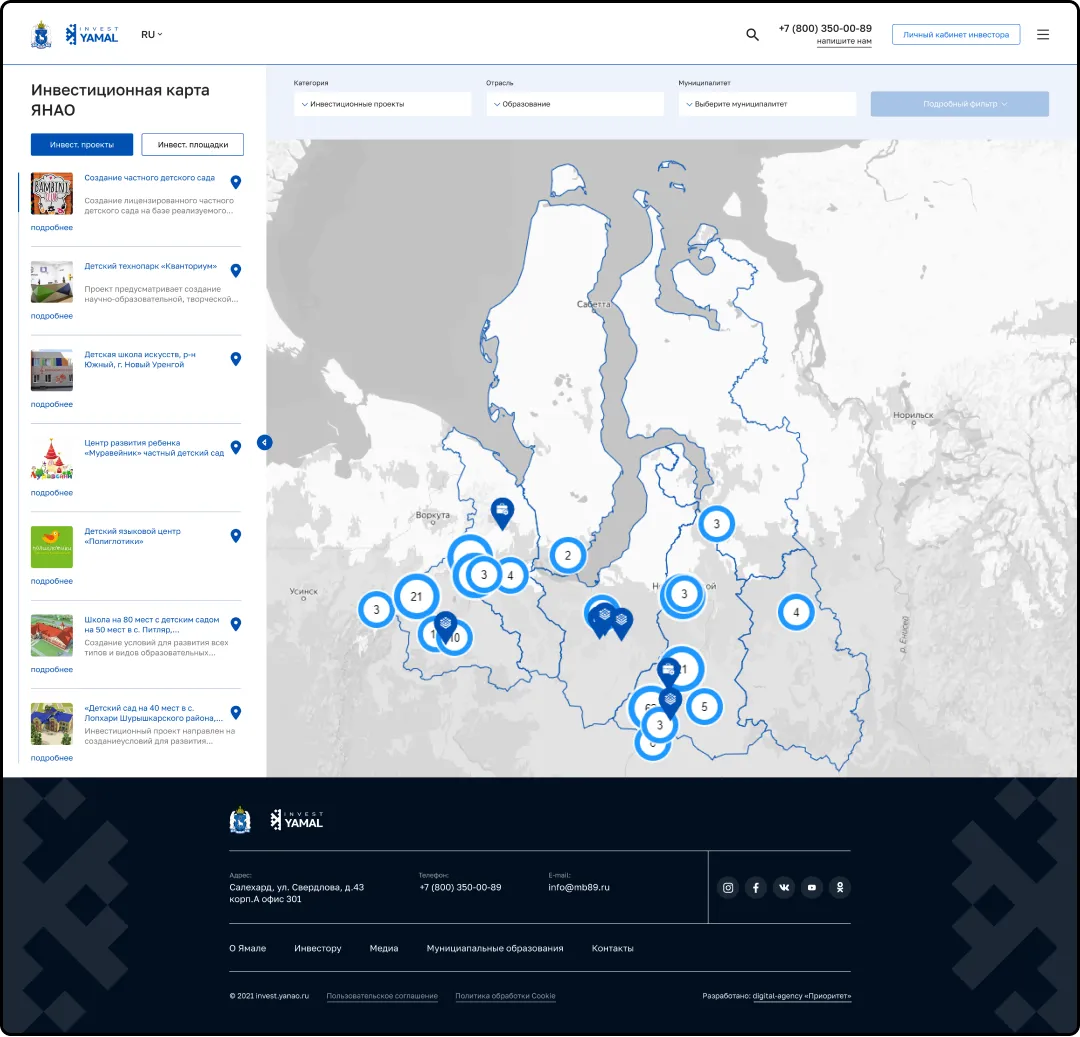
Task: Click the Bambini kindergarten project thumbnail
Action: [52, 193]
